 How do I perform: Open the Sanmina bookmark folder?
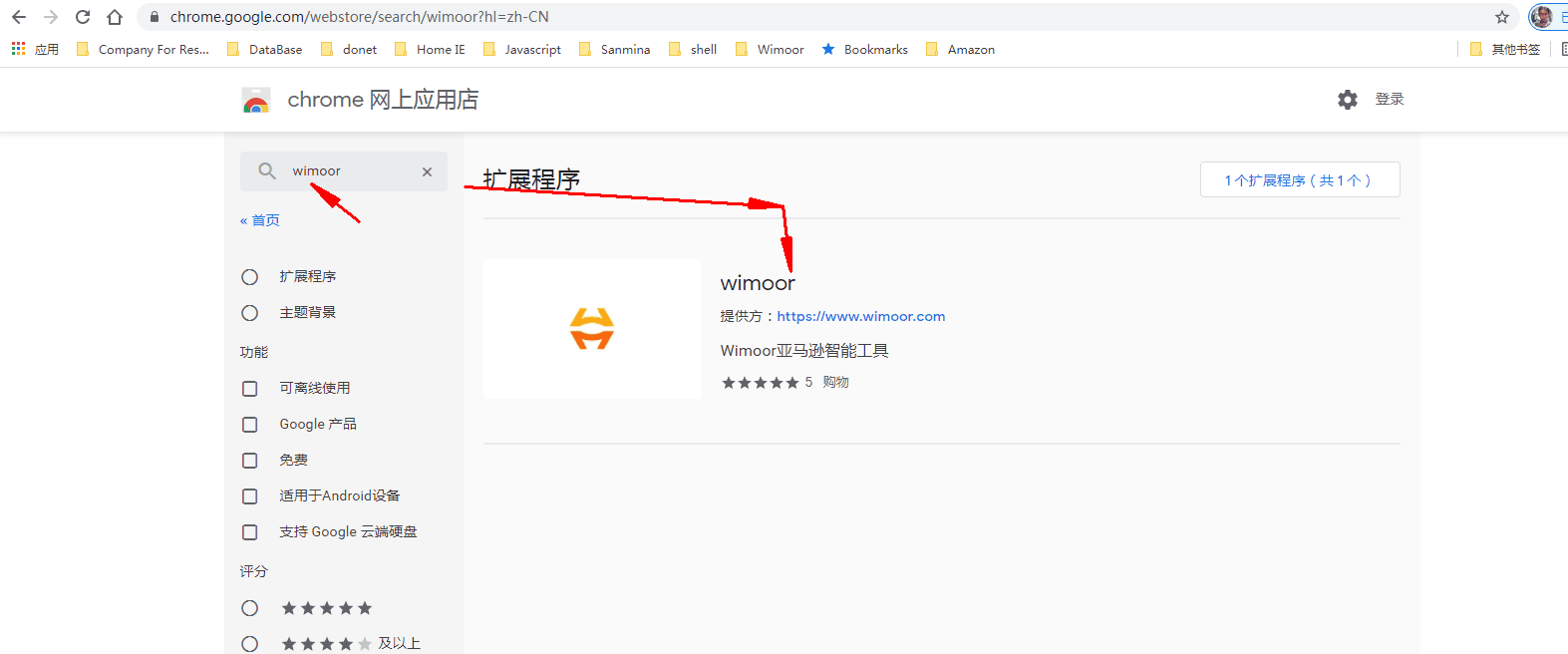(x=614, y=49)
